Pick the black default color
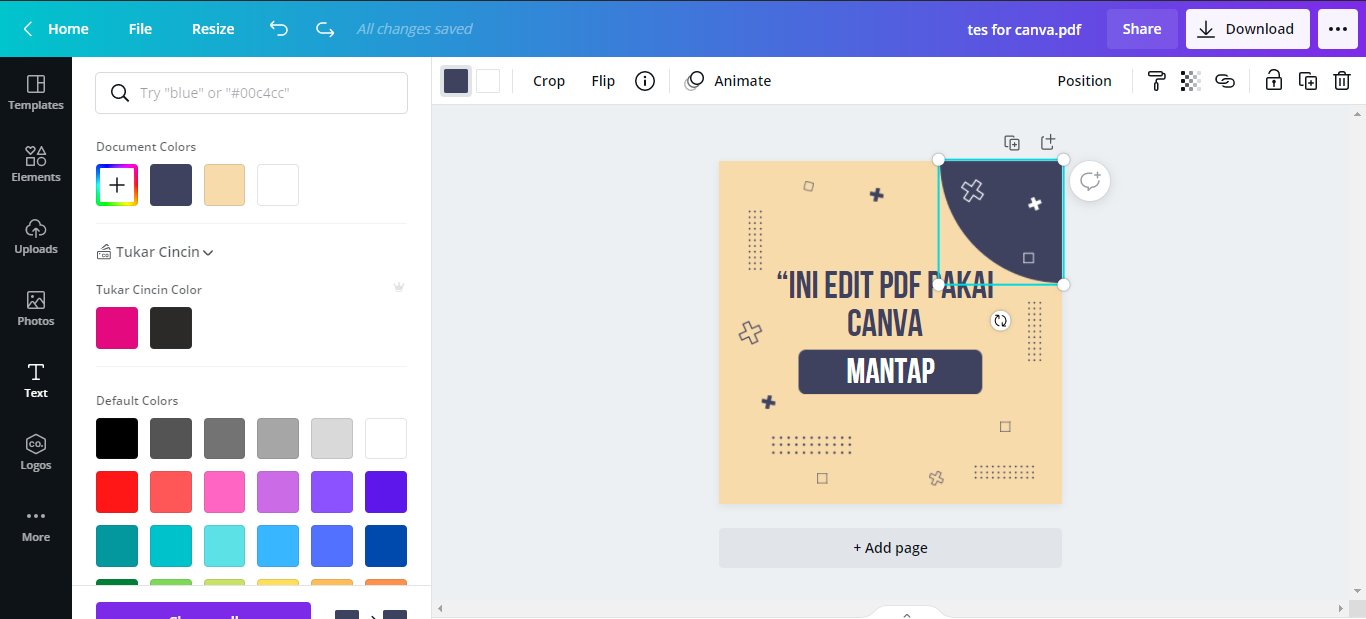Screen dimensions: 1366x619 117,438
